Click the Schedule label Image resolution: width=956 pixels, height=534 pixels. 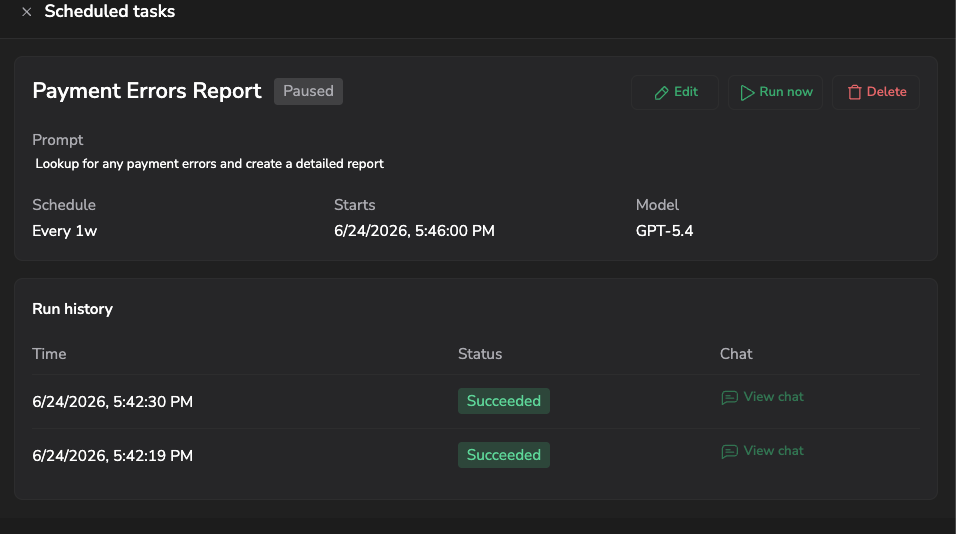tap(64, 205)
